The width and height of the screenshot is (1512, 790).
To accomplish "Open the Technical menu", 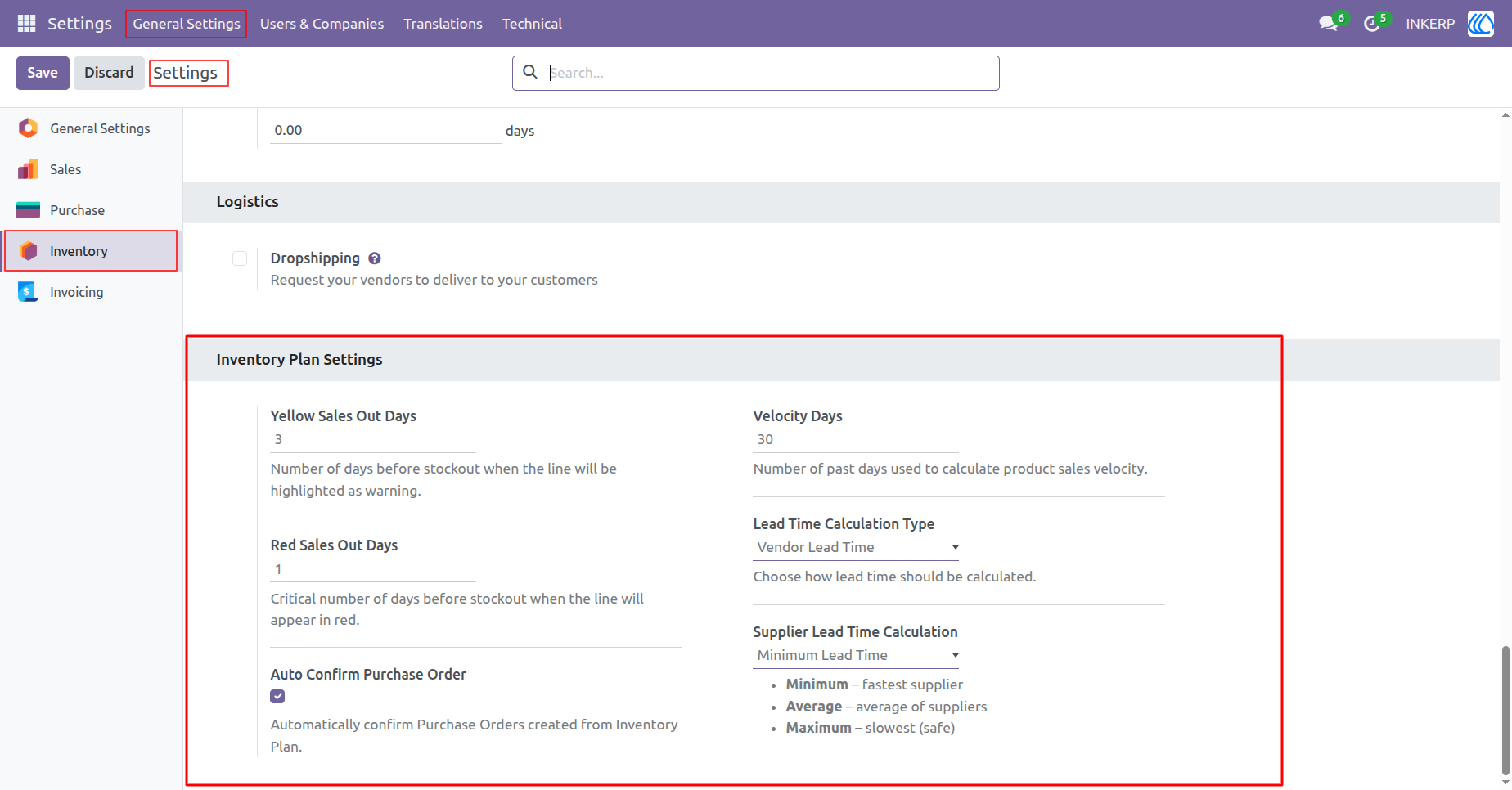I will coord(532,24).
